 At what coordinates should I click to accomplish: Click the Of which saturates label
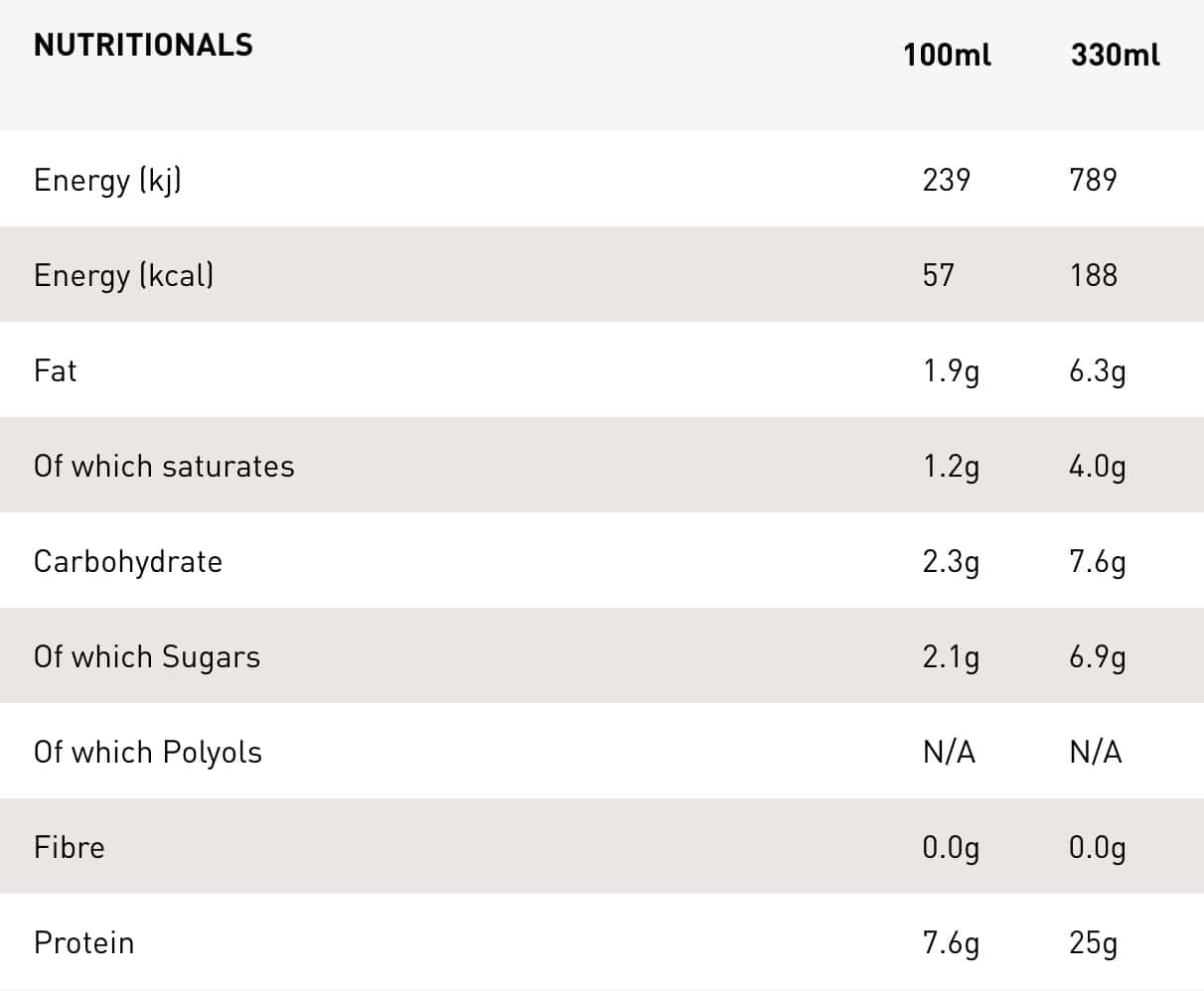164,466
